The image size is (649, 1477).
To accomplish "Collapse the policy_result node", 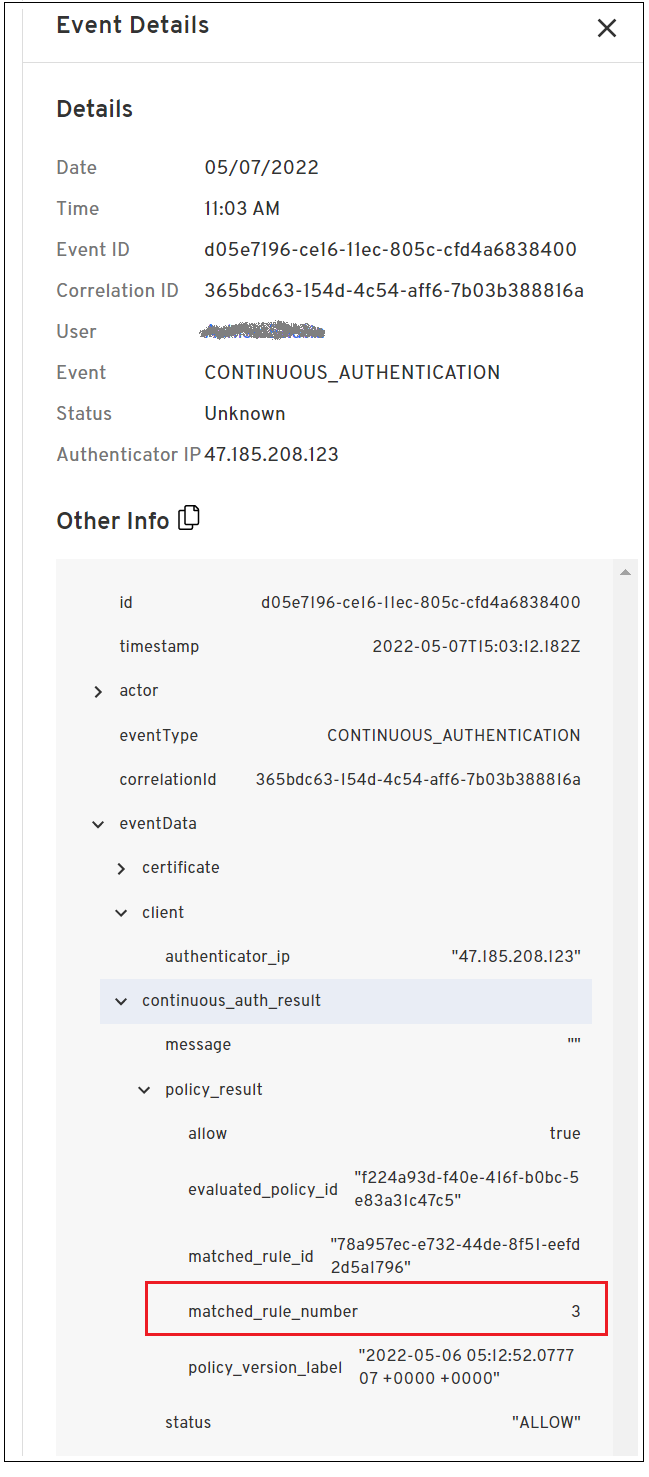I will 144,1089.
